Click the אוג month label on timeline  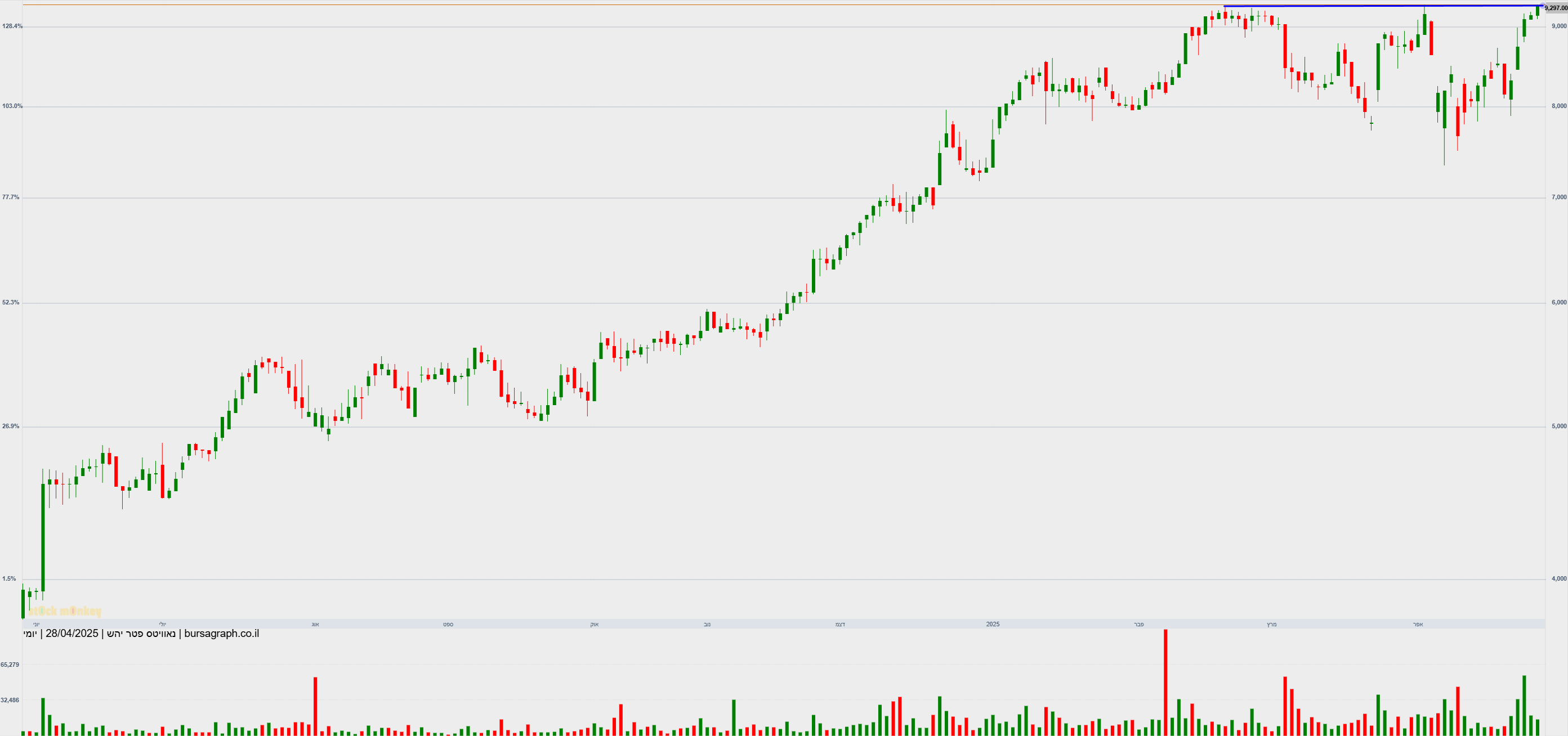point(315,625)
